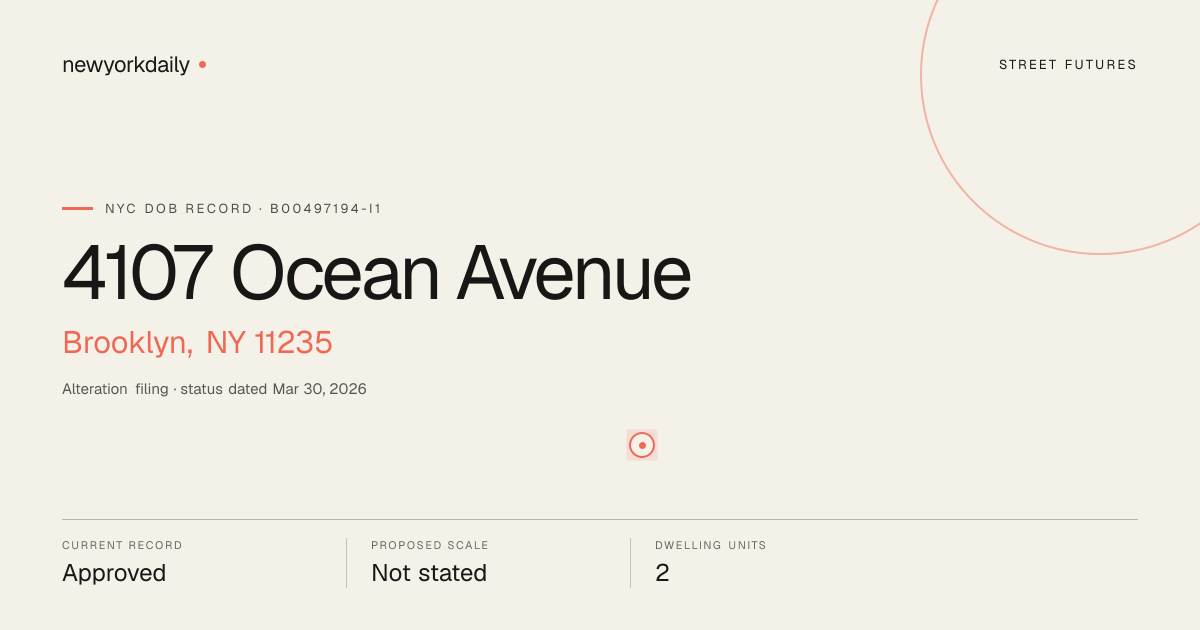Click the circular target marker icon
The width and height of the screenshot is (1200, 630).
pos(642,445)
